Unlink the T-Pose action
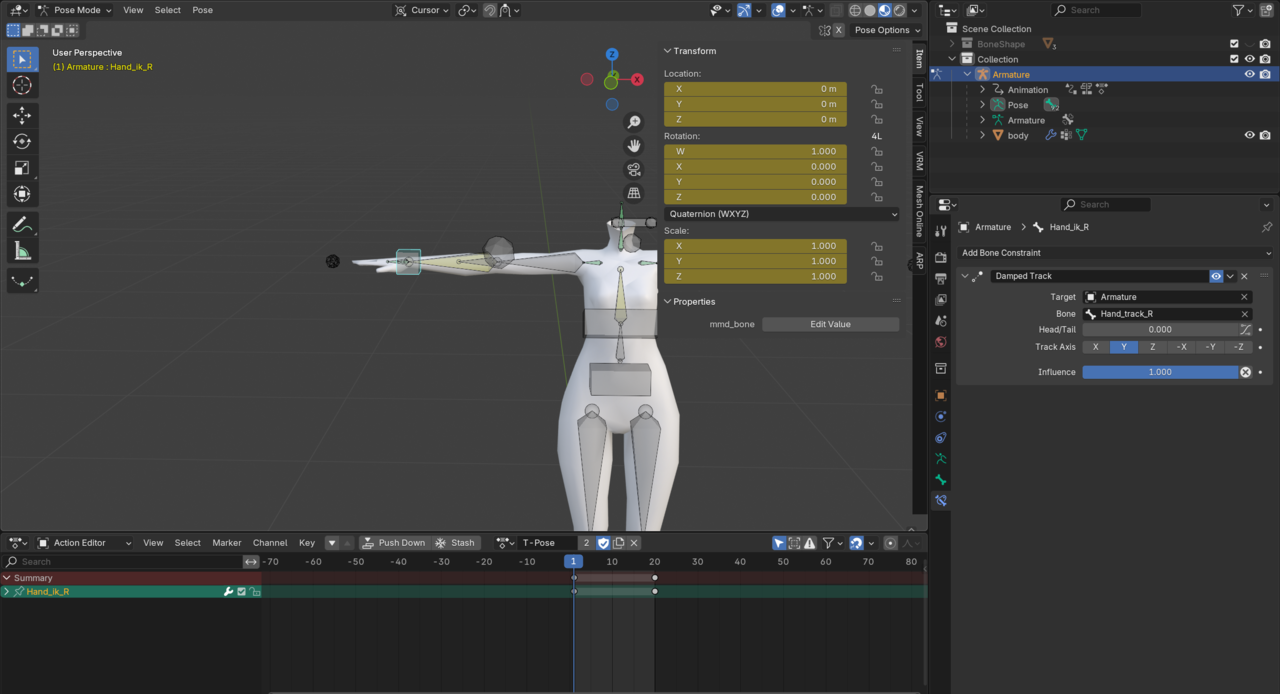Viewport: 1280px width, 694px height. (634, 543)
